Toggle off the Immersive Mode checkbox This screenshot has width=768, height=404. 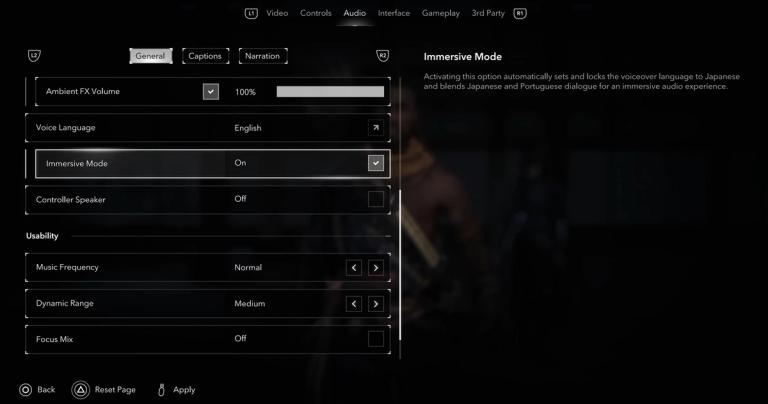click(376, 163)
